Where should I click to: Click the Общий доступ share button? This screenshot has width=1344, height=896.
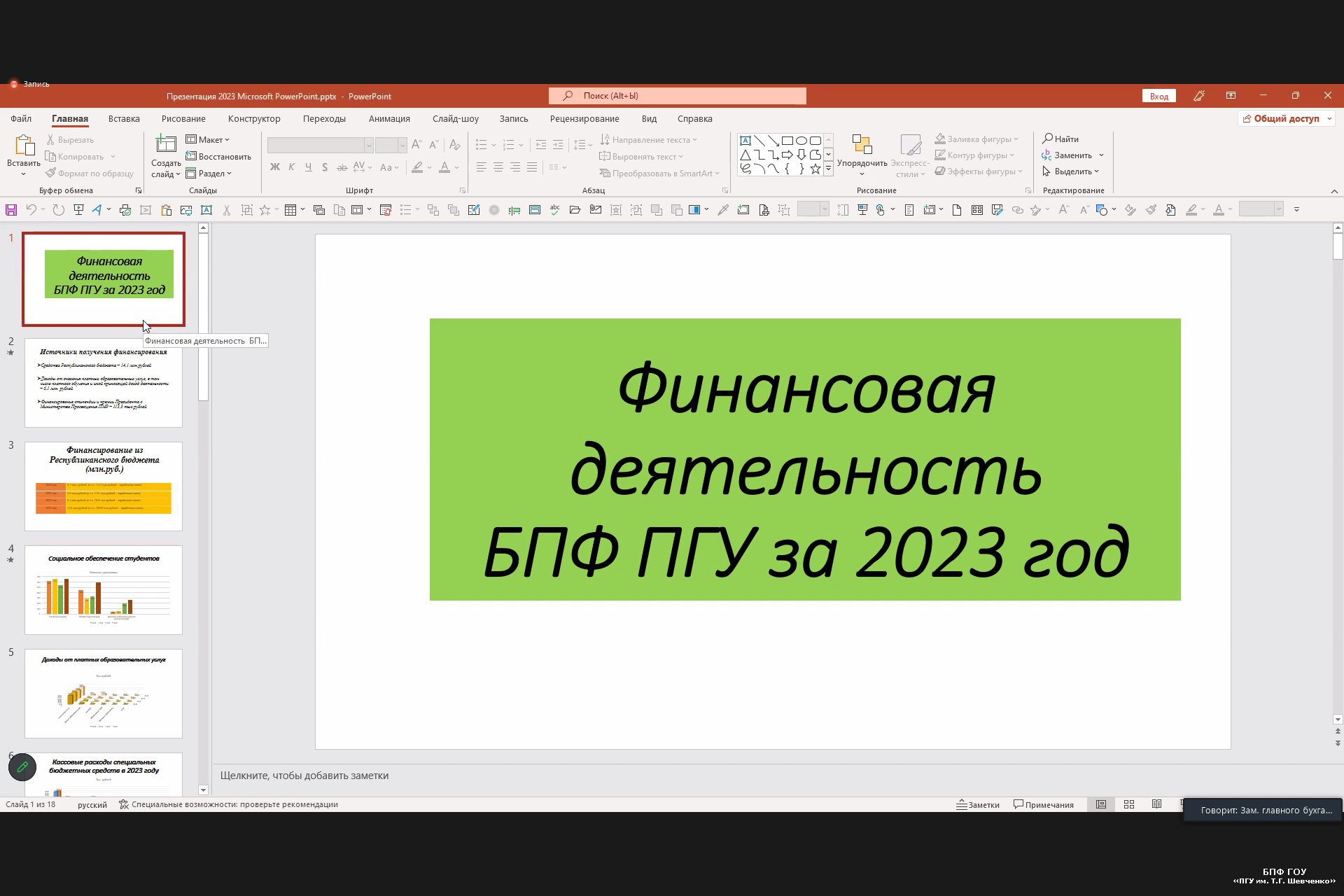click(1287, 118)
